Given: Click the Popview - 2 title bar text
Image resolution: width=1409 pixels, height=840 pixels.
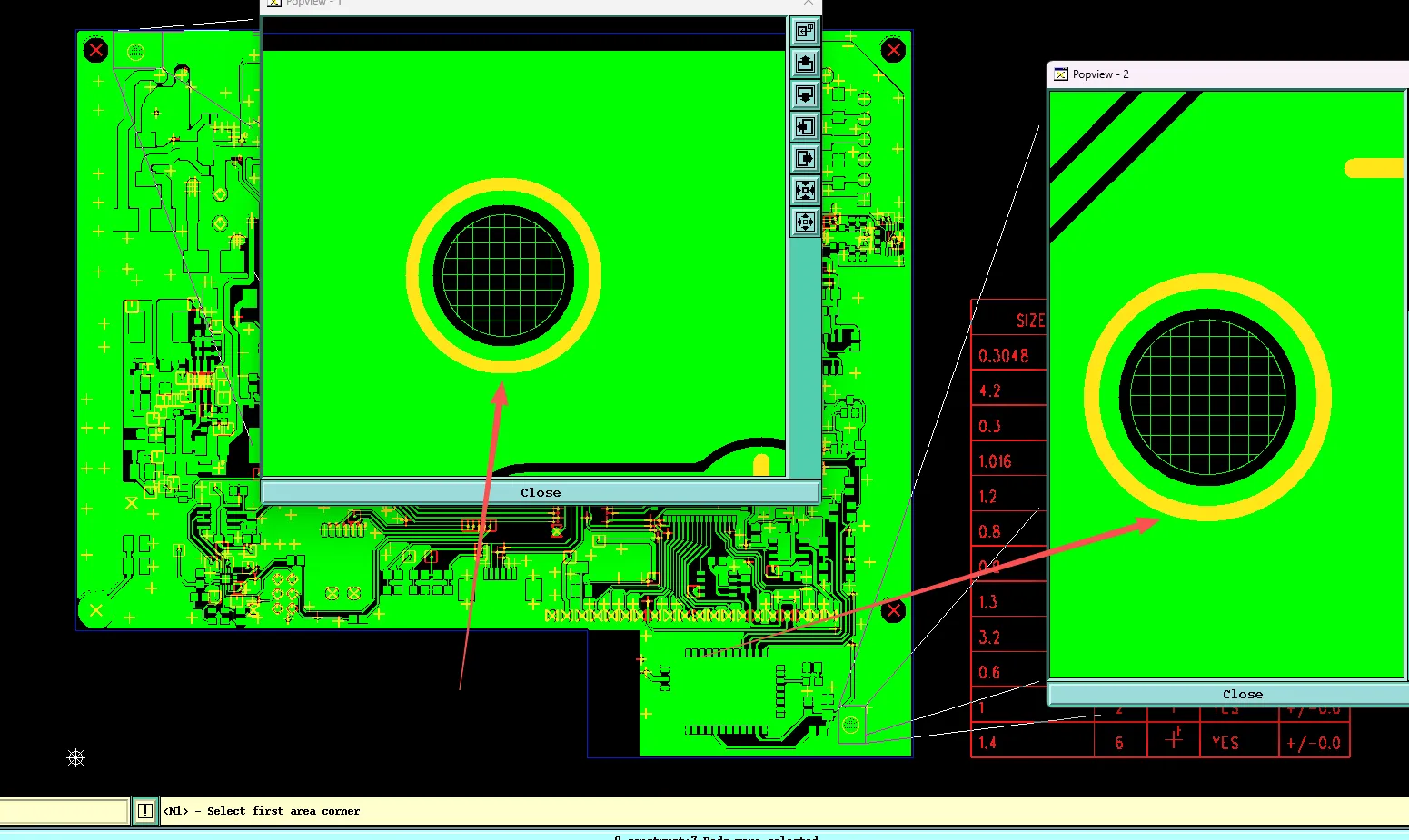Looking at the screenshot, I should 1100,74.
